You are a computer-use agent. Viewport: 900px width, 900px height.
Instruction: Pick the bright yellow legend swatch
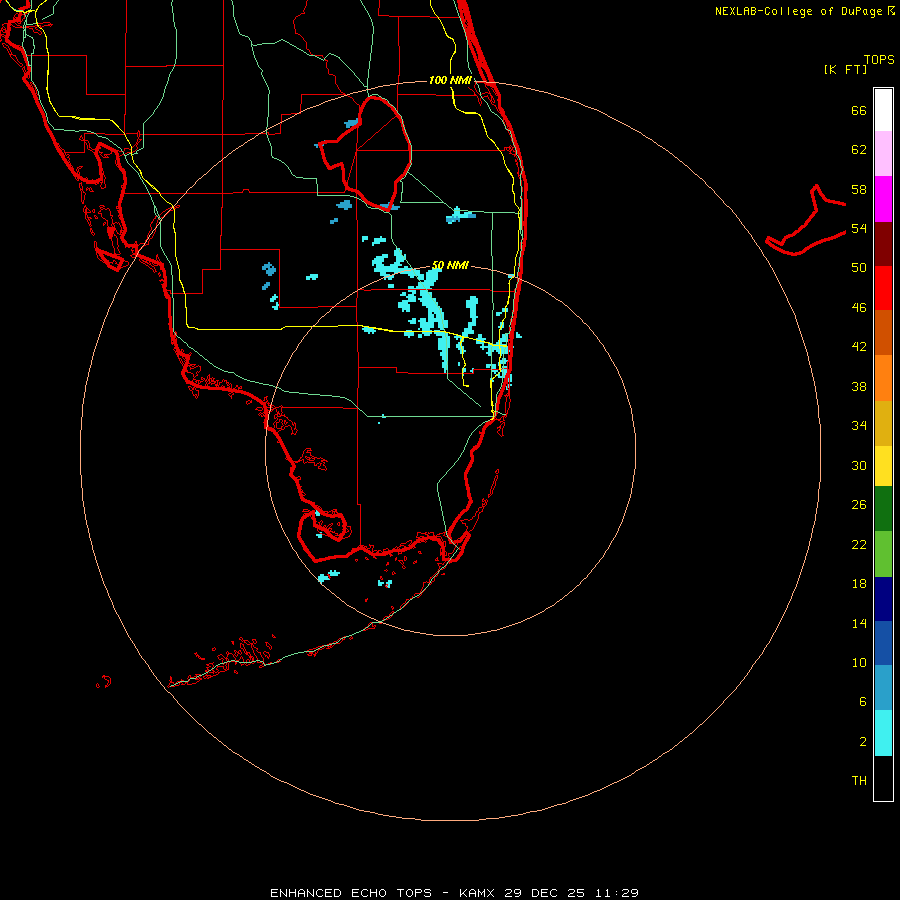coord(883,466)
